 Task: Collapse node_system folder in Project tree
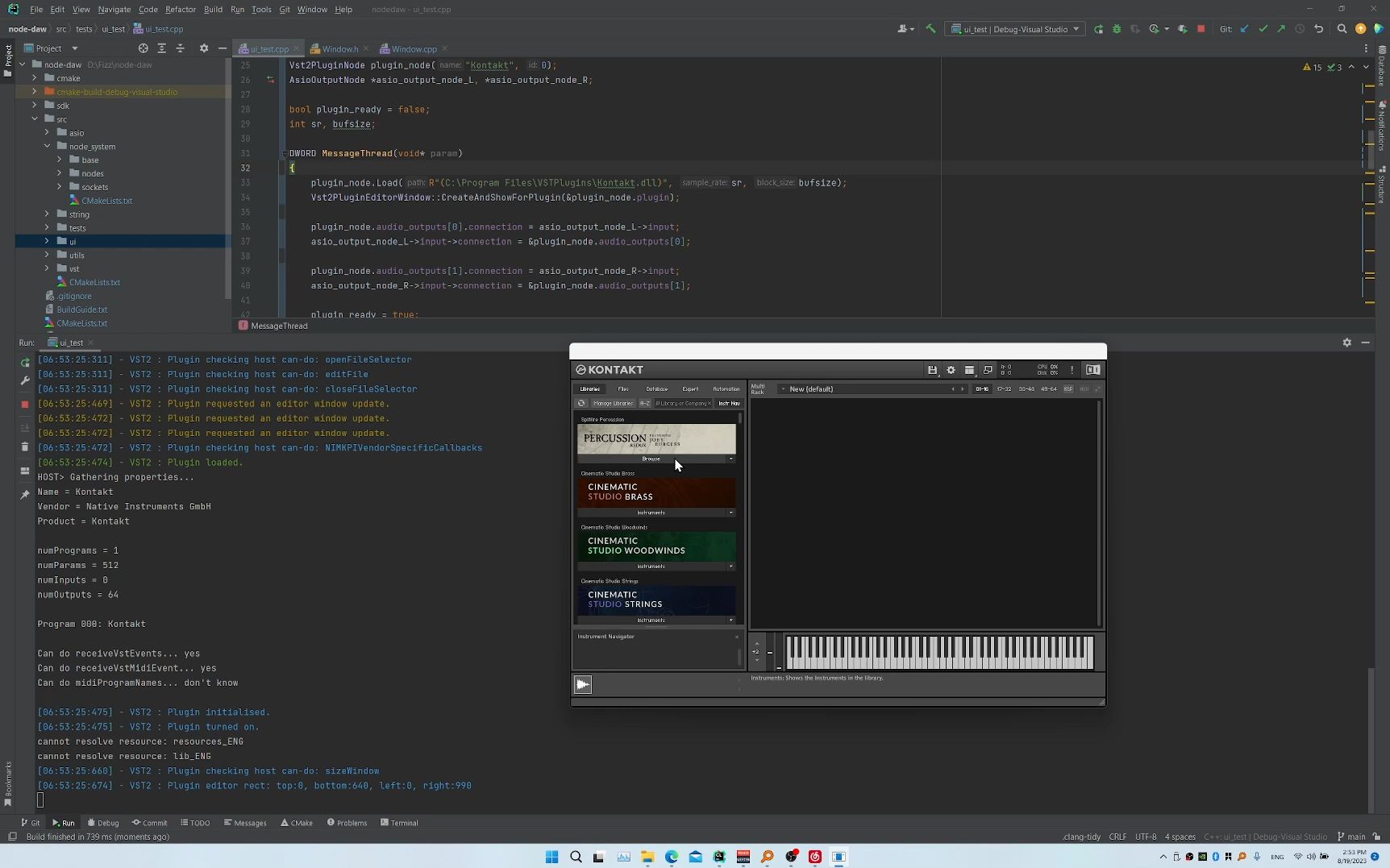(47, 146)
